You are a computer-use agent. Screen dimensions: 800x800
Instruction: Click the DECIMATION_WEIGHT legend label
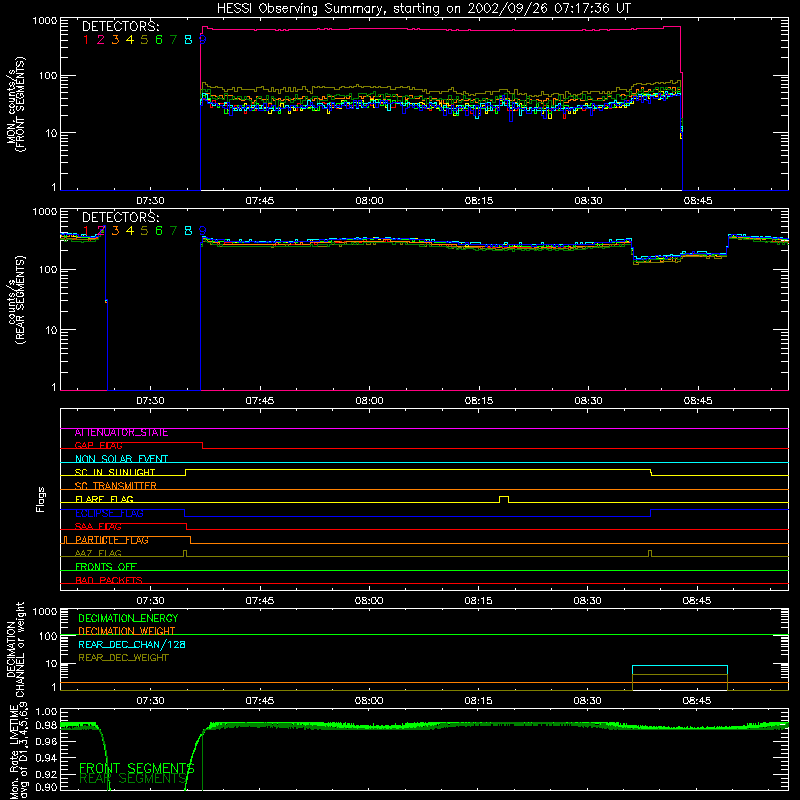[127, 631]
